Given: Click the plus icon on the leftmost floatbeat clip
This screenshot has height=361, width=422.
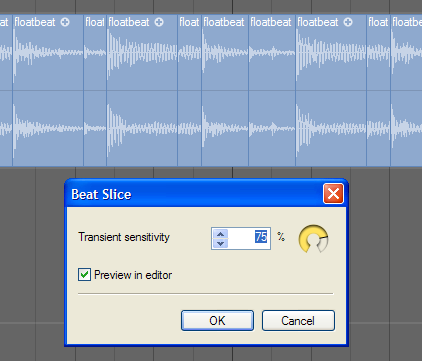Looking at the screenshot, I should coord(65,22).
